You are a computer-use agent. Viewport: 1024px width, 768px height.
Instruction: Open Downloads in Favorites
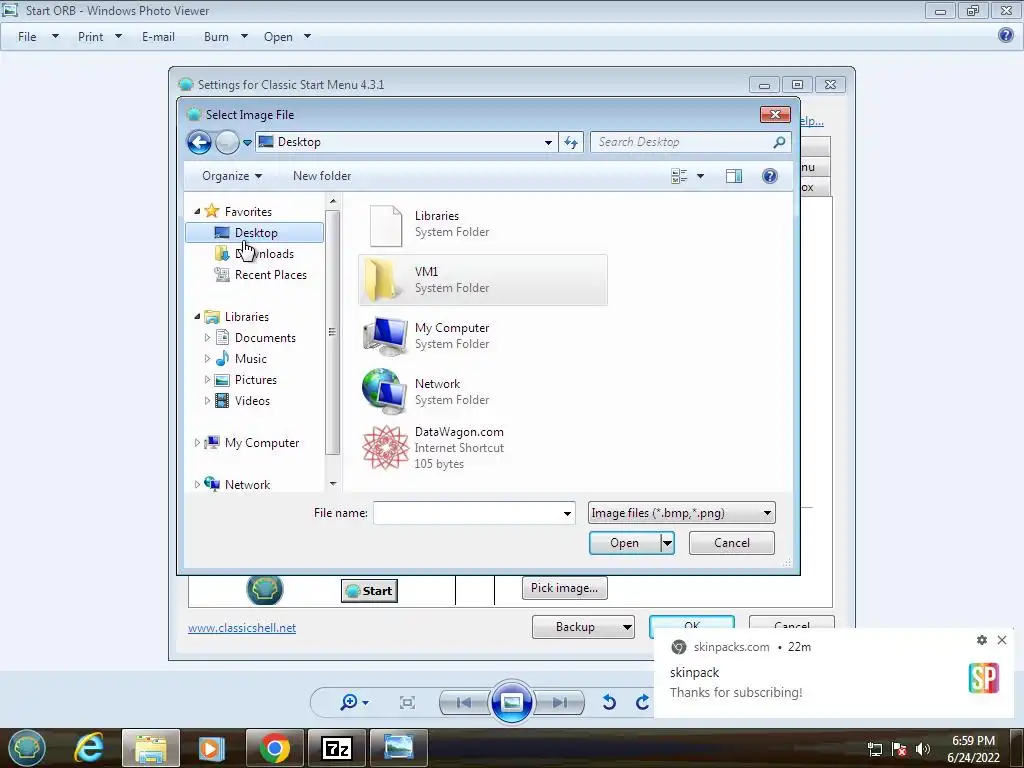click(x=264, y=253)
